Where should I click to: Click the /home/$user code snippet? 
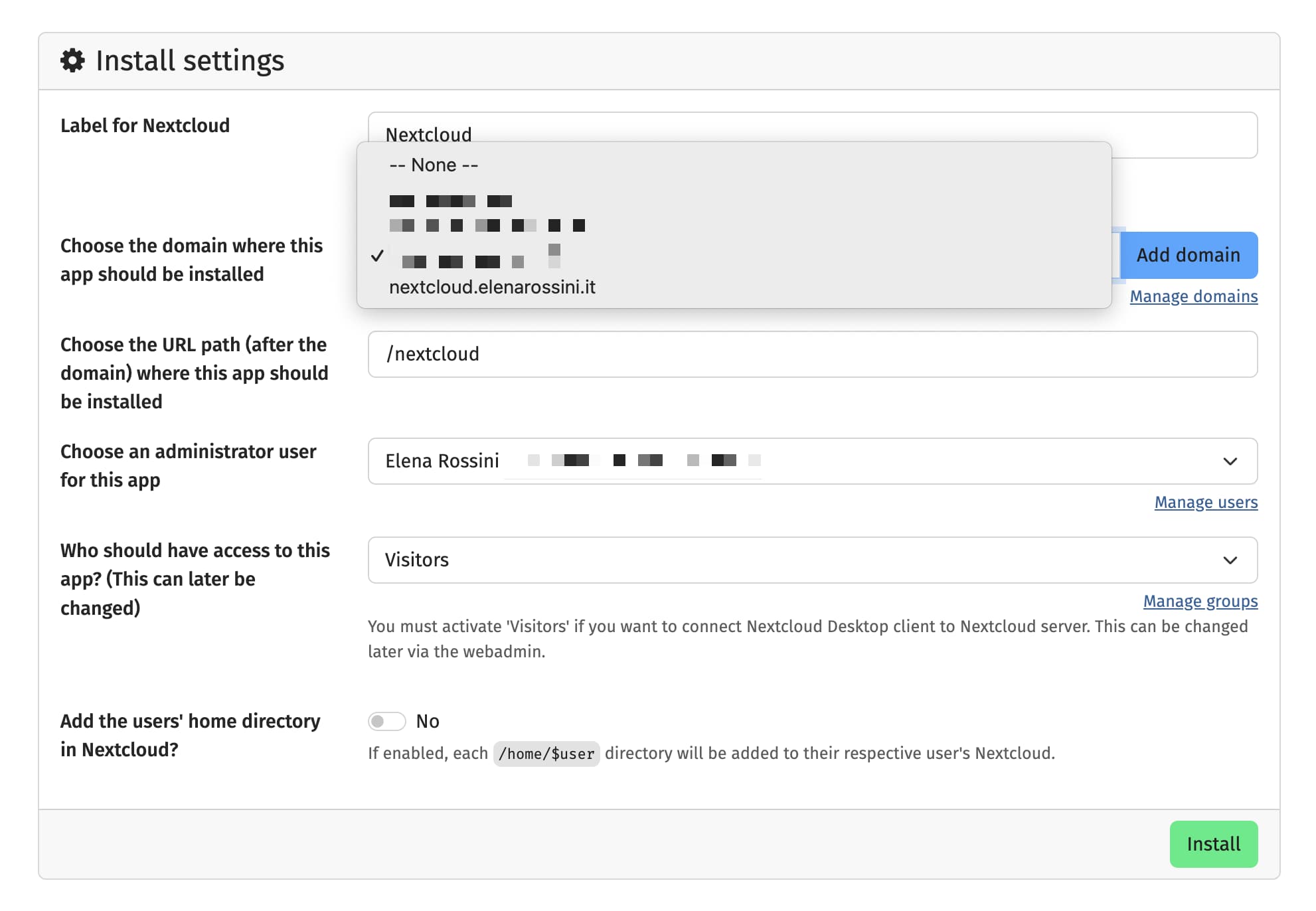(x=546, y=753)
